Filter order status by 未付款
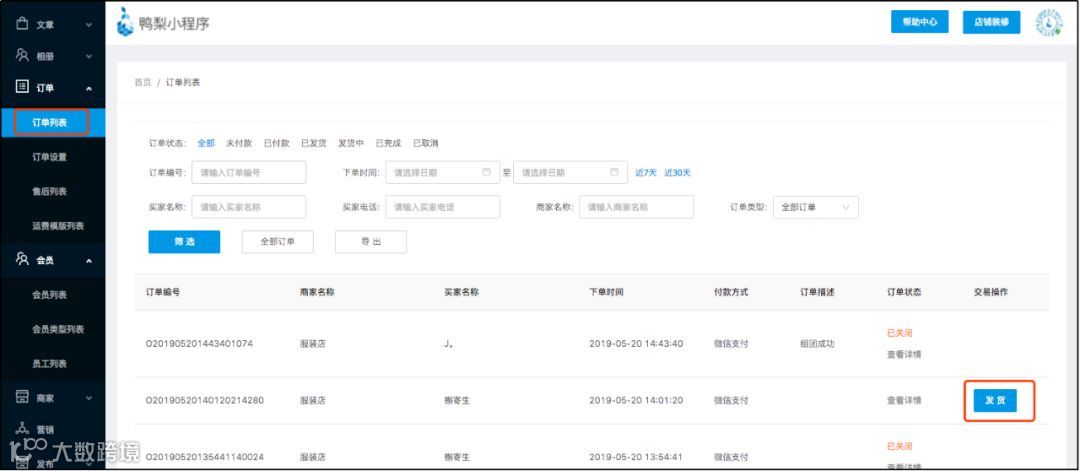This screenshot has height=471, width=1080. (x=239, y=143)
